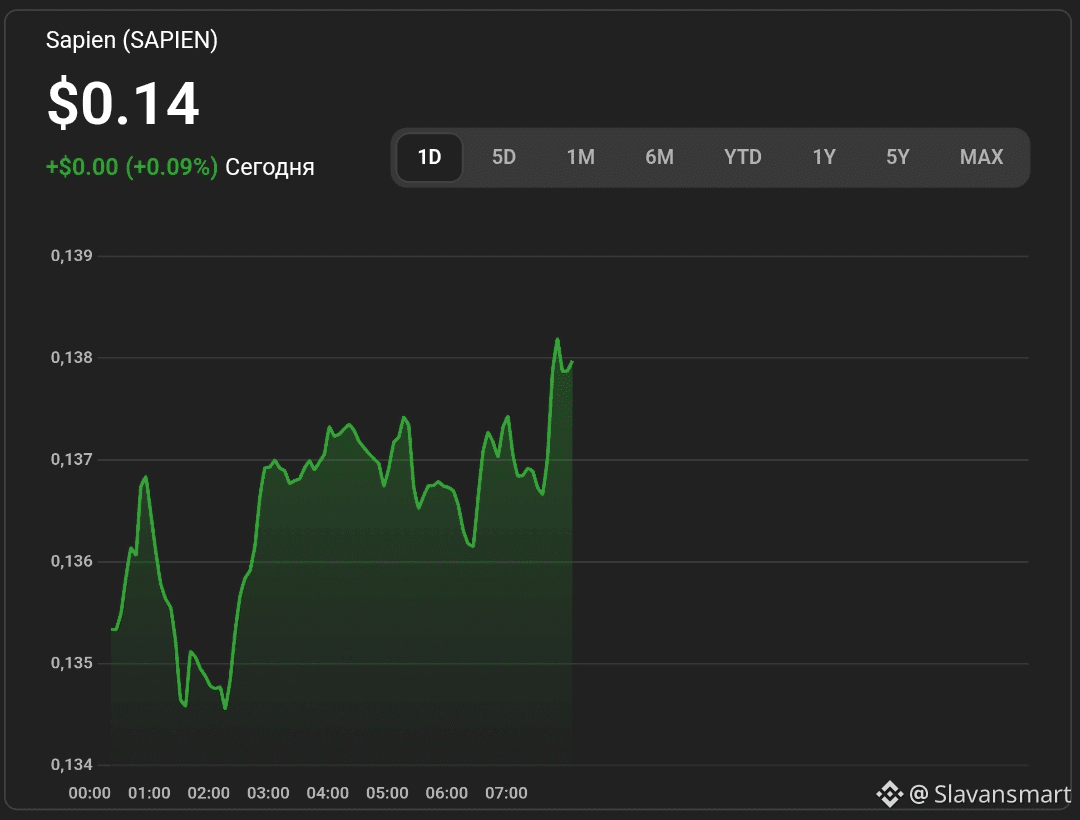Open the @Slavansmart watermark link
Image resolution: width=1080 pixels, height=820 pixels.
(989, 794)
